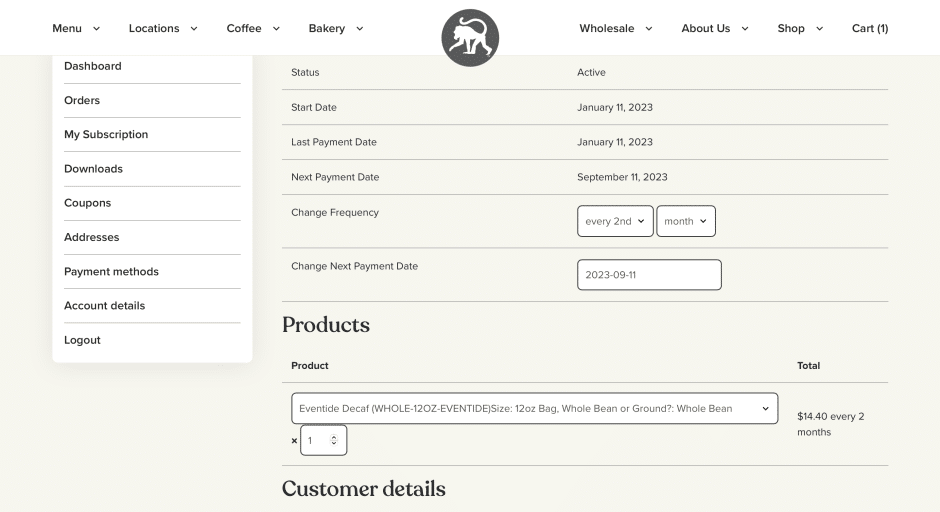Screen dimensions: 940x512
Task: View Coupons in sidebar
Action: [88, 203]
